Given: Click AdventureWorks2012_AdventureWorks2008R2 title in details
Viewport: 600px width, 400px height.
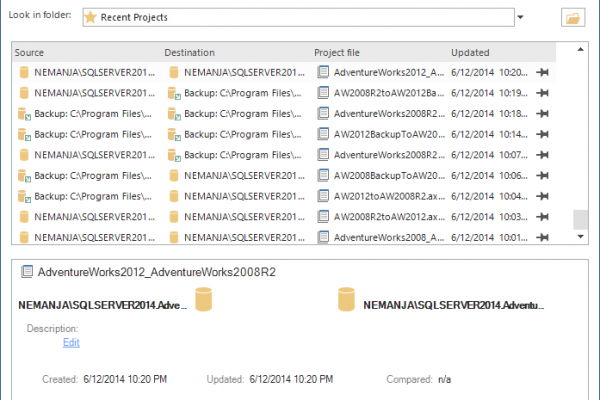Looking at the screenshot, I should 157,272.
